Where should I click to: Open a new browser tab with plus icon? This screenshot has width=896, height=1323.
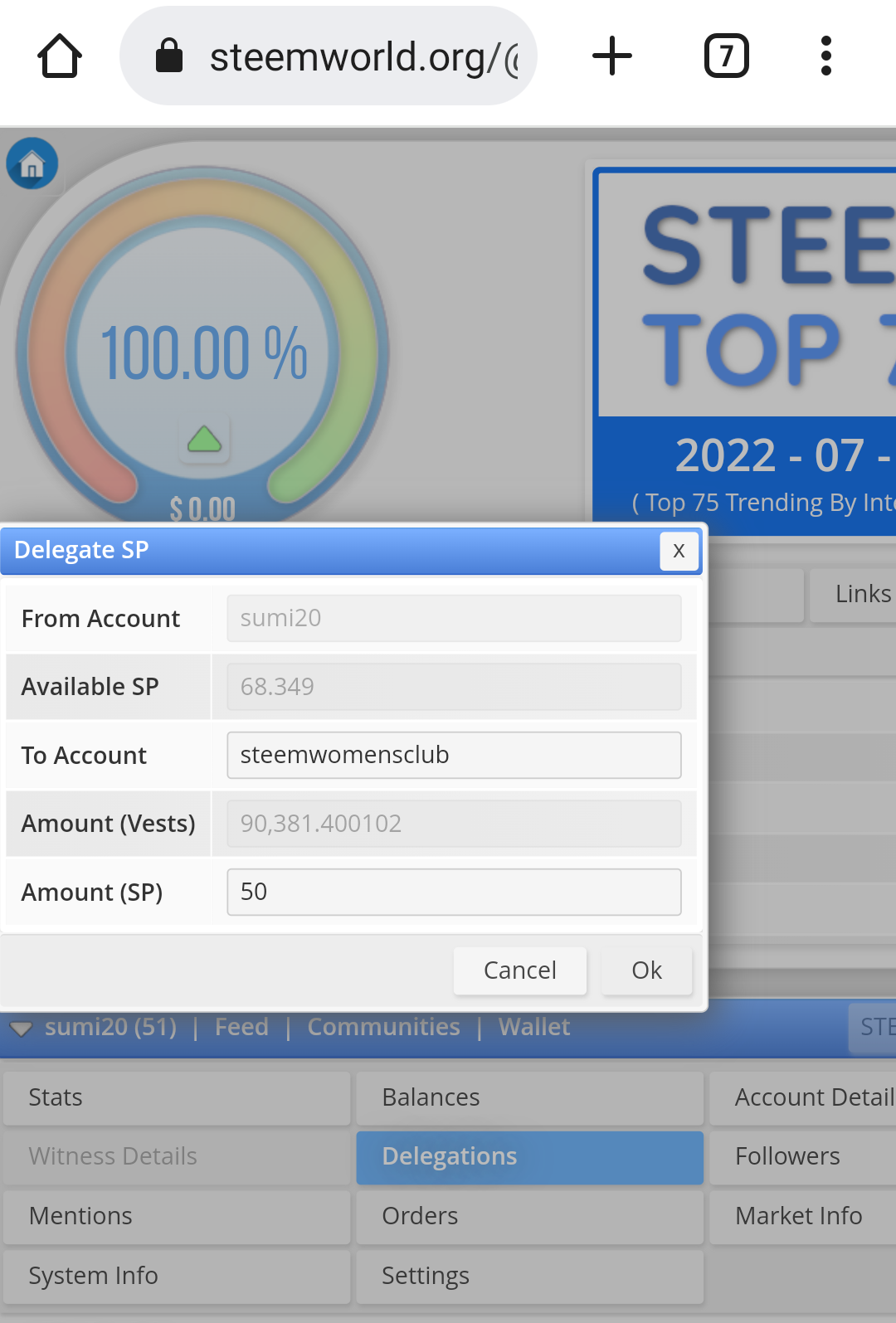[x=612, y=56]
